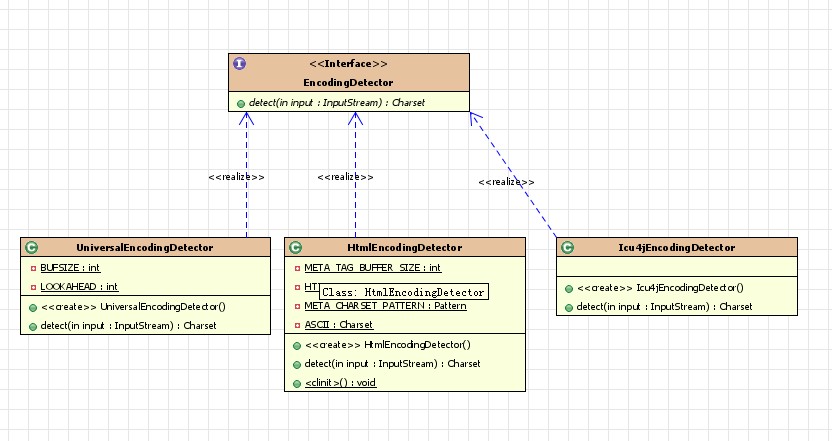Screen dimensions: 832x441
Task: Click the icon beside Icu4jEncodingDetector constructor
Action: pyautogui.click(x=569, y=289)
